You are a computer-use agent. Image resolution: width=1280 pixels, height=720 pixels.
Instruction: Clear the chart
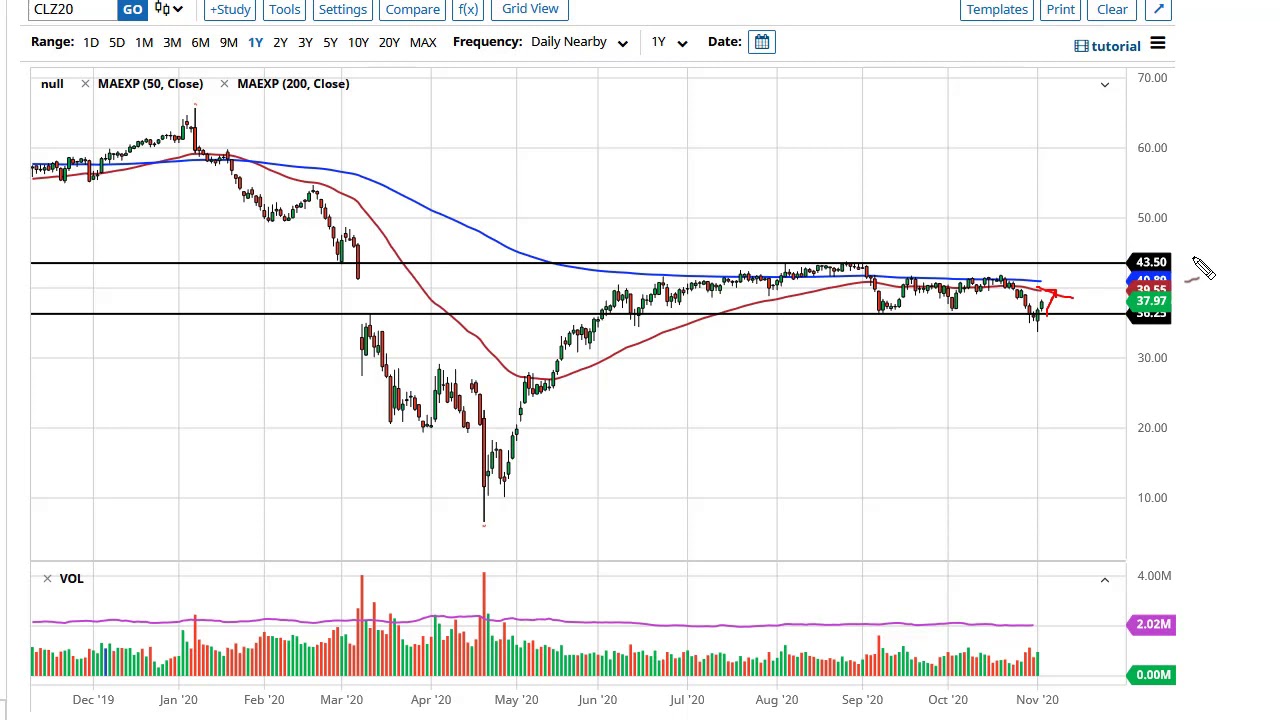[1112, 9]
